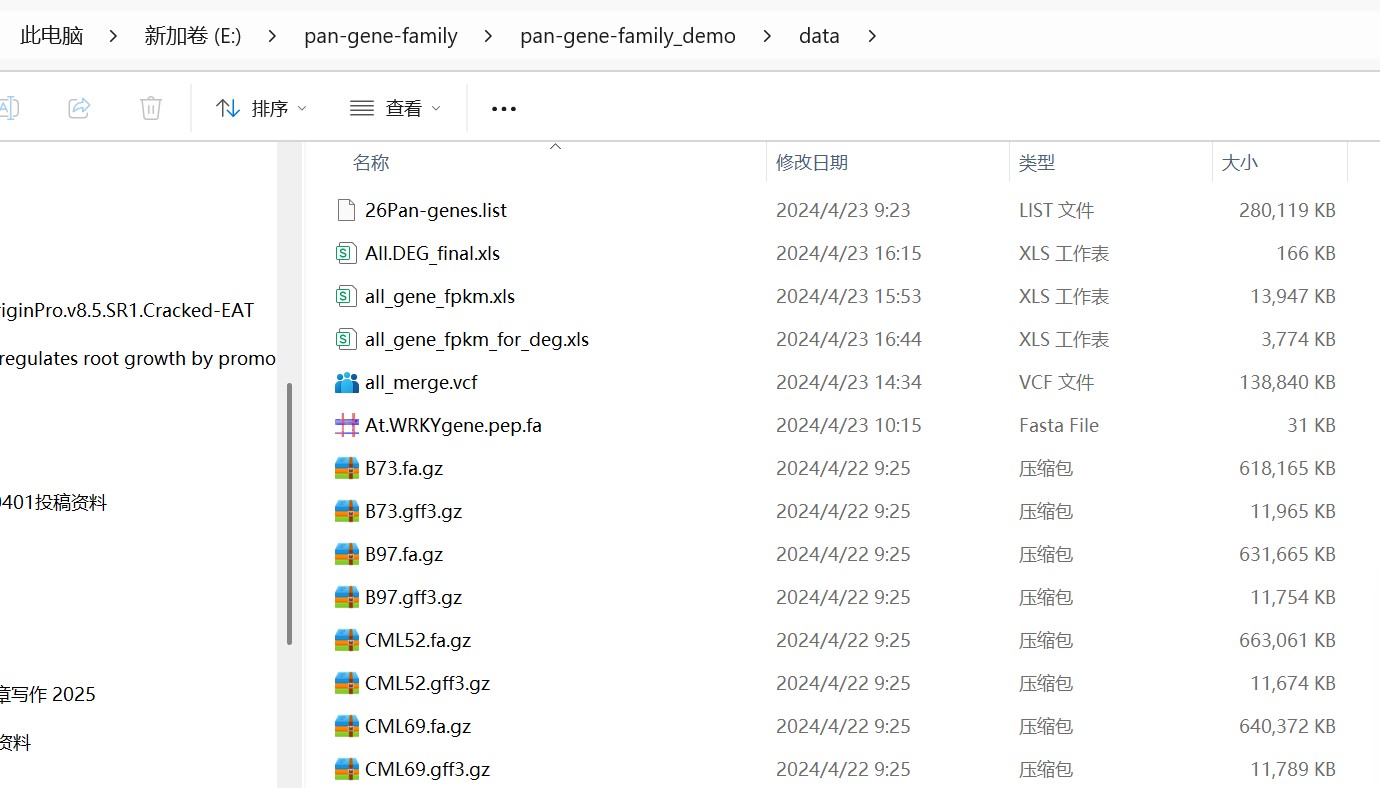Click the share icon in the toolbar

79,107
